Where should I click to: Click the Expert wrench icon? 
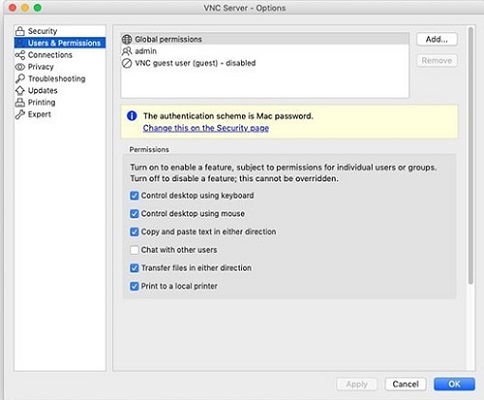20,114
